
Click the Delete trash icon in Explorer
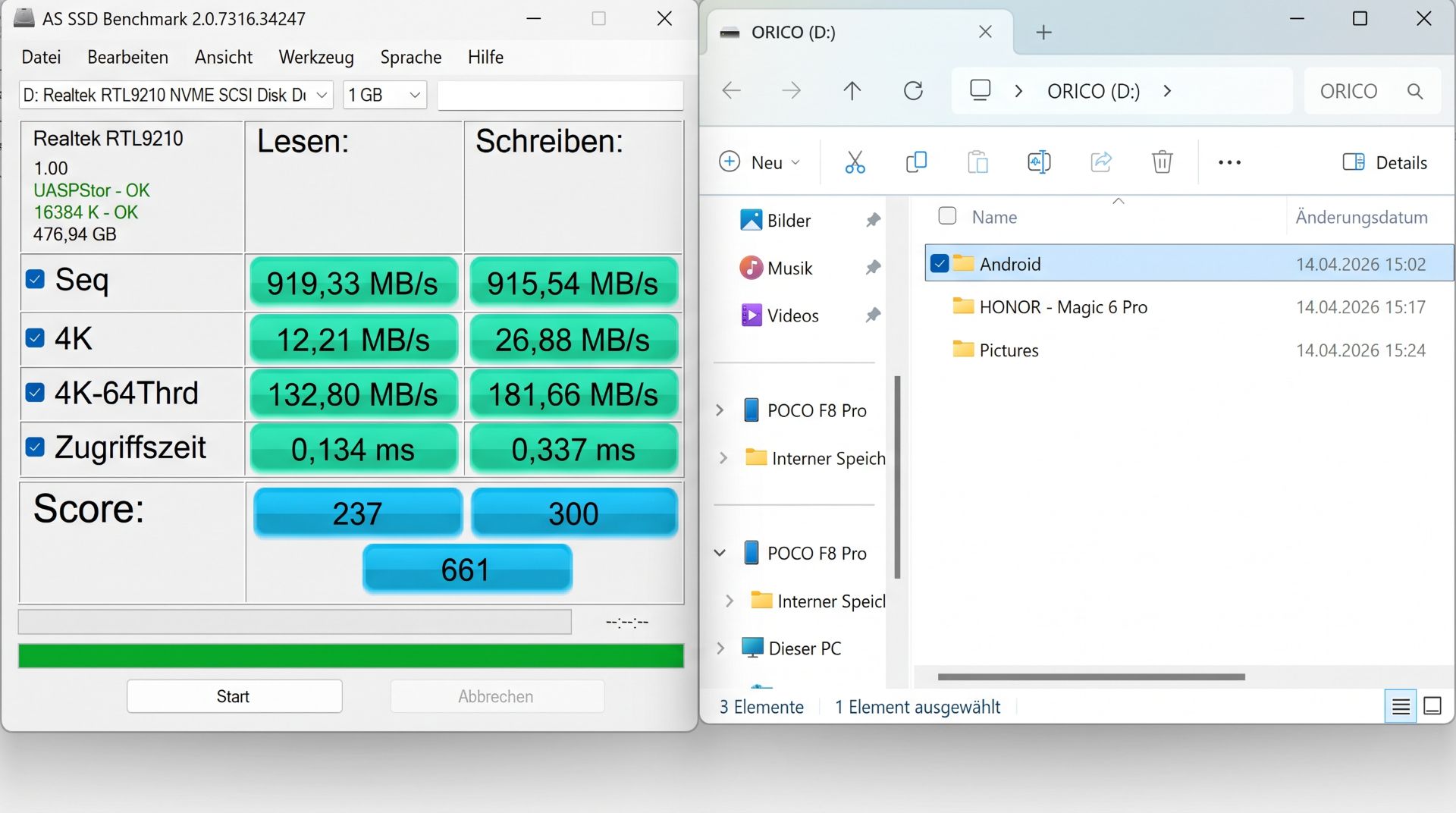pyautogui.click(x=1163, y=162)
